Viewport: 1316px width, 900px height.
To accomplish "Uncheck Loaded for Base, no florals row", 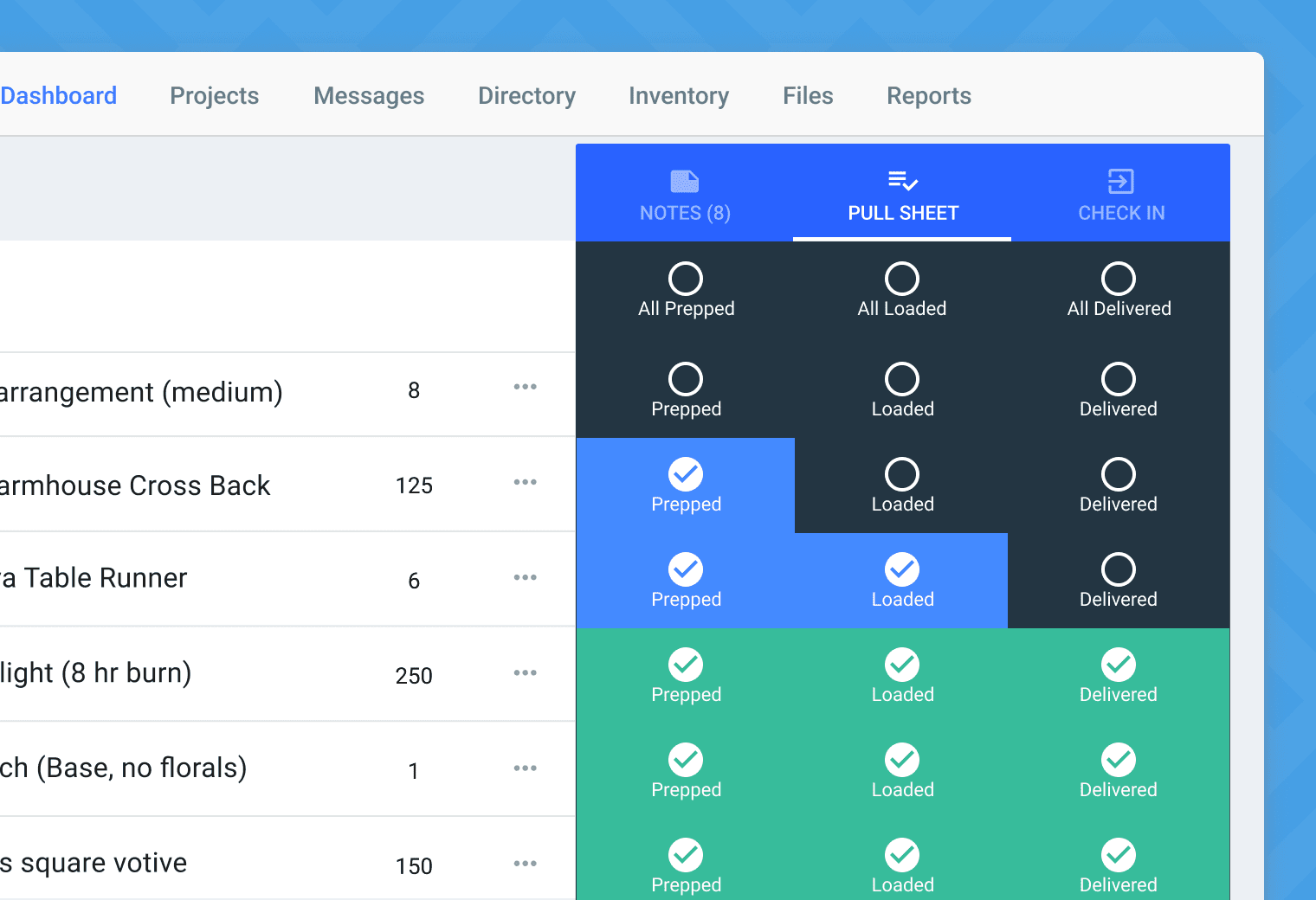I will (902, 760).
